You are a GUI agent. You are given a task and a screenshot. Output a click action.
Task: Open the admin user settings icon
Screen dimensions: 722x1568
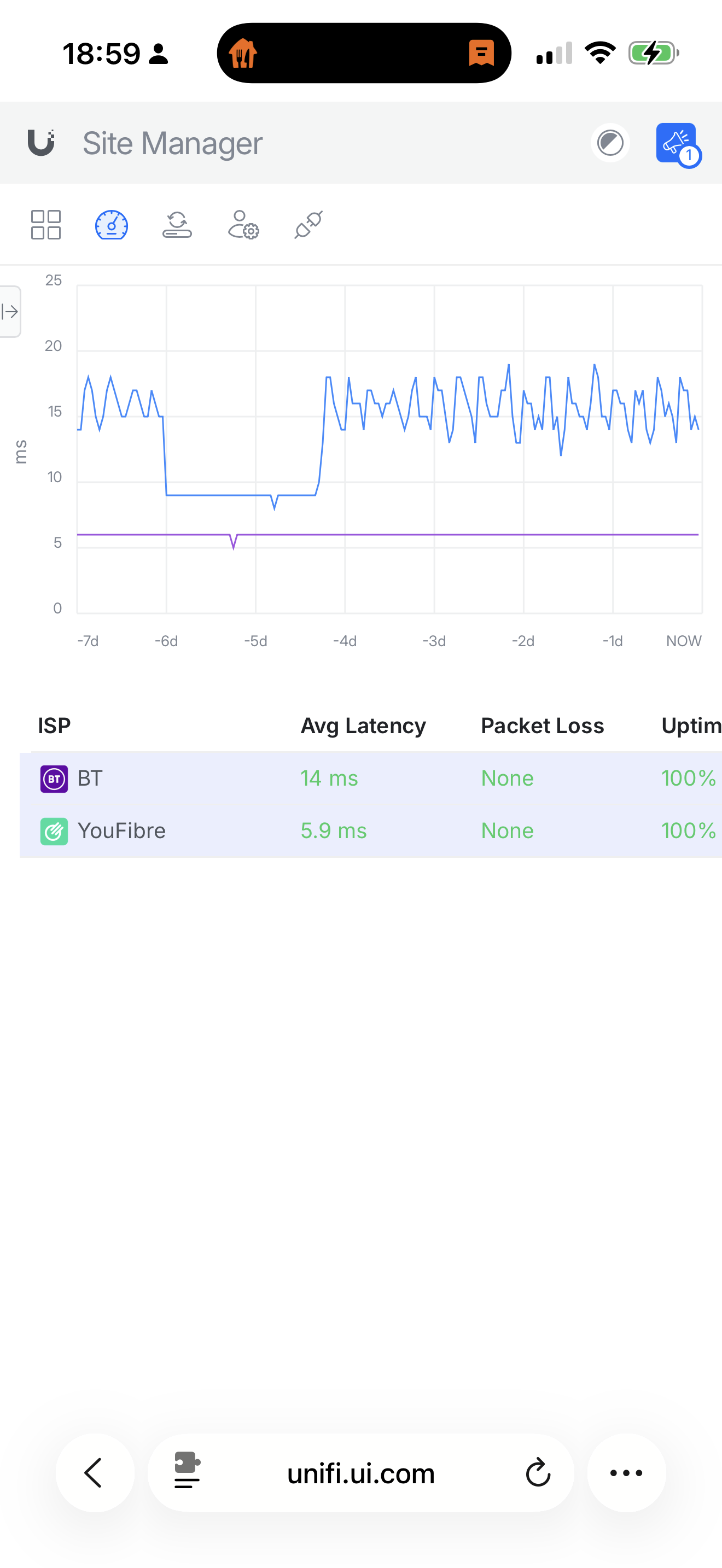pos(243,225)
